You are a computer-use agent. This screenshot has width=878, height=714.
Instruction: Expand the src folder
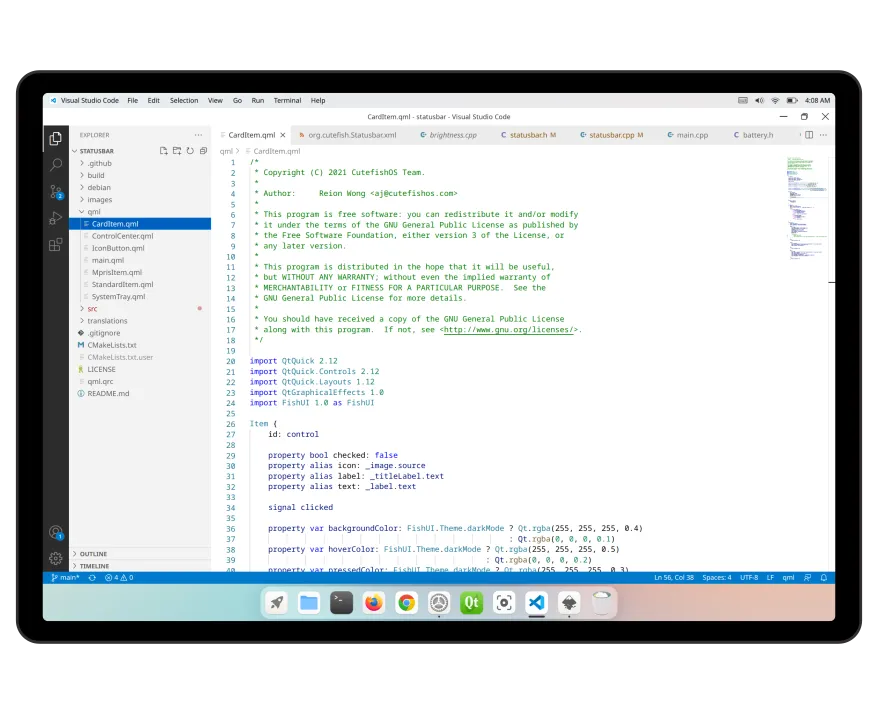point(140,309)
